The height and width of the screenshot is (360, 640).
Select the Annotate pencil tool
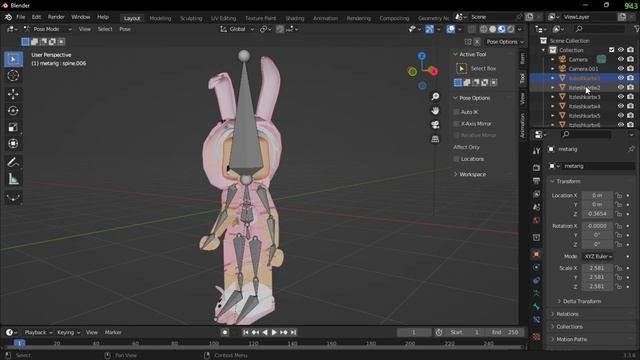tap(13, 162)
